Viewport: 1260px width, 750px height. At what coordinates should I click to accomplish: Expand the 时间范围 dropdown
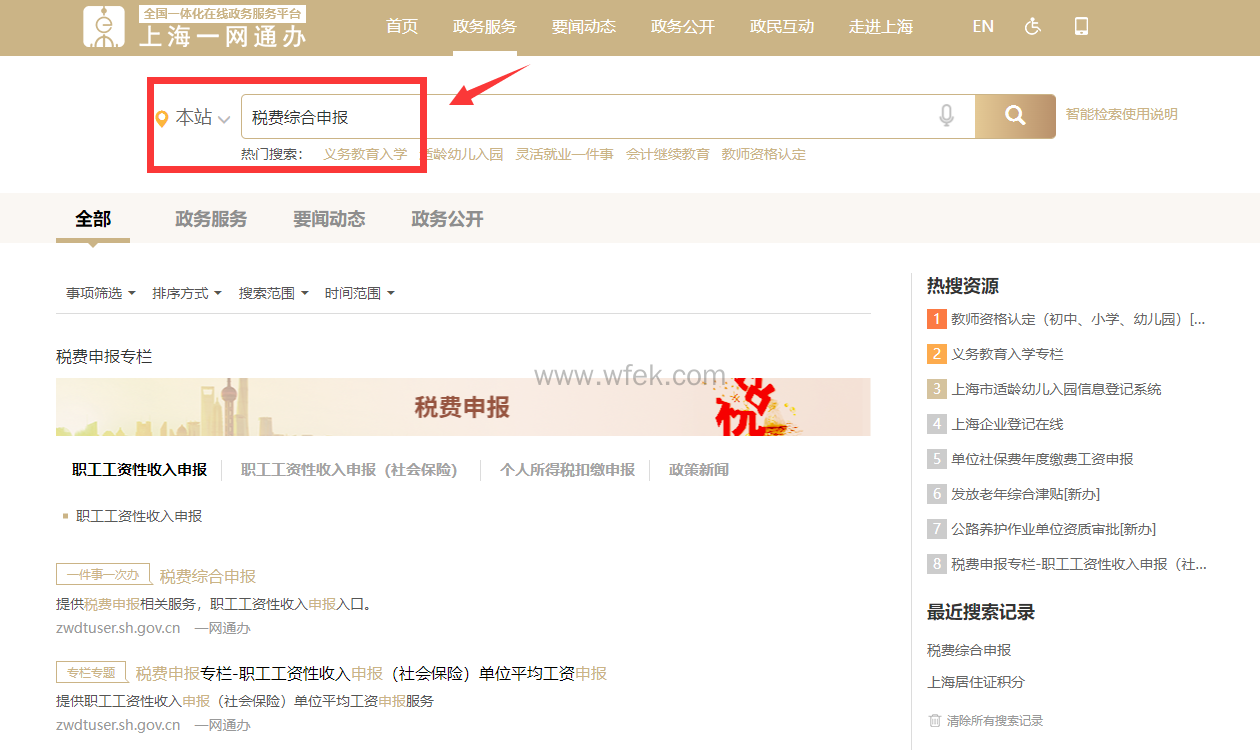[359, 293]
